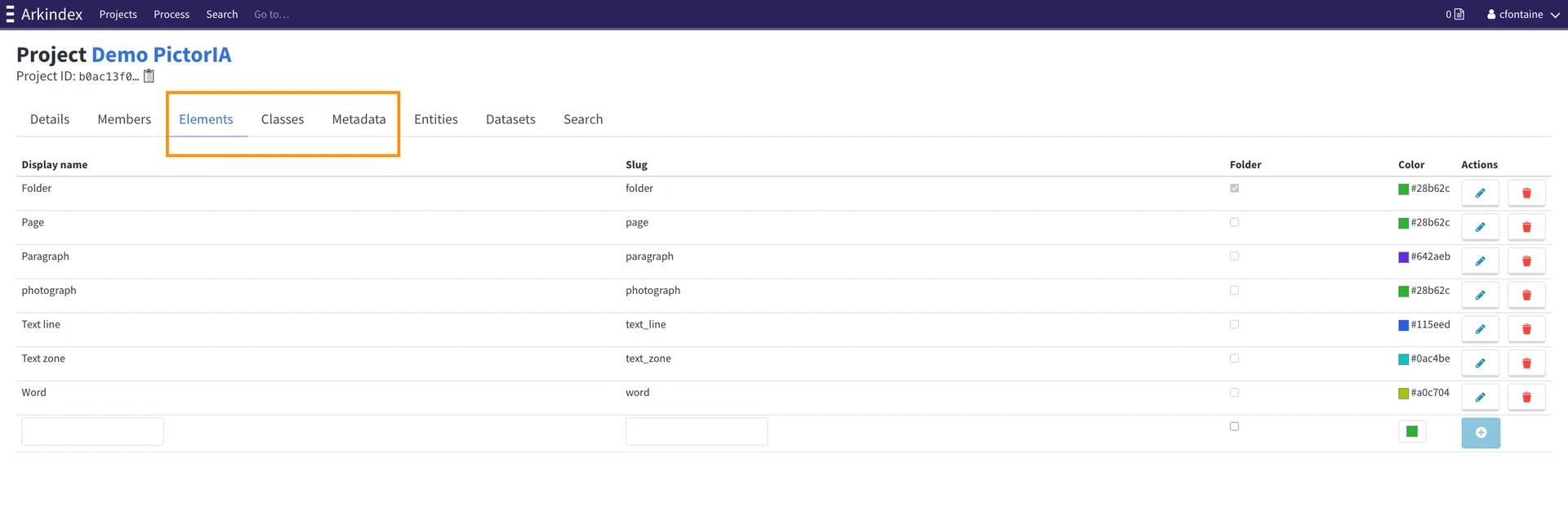The image size is (1568, 521).
Task: Click the Text line #115eed color swatch
Action: 1403,325
